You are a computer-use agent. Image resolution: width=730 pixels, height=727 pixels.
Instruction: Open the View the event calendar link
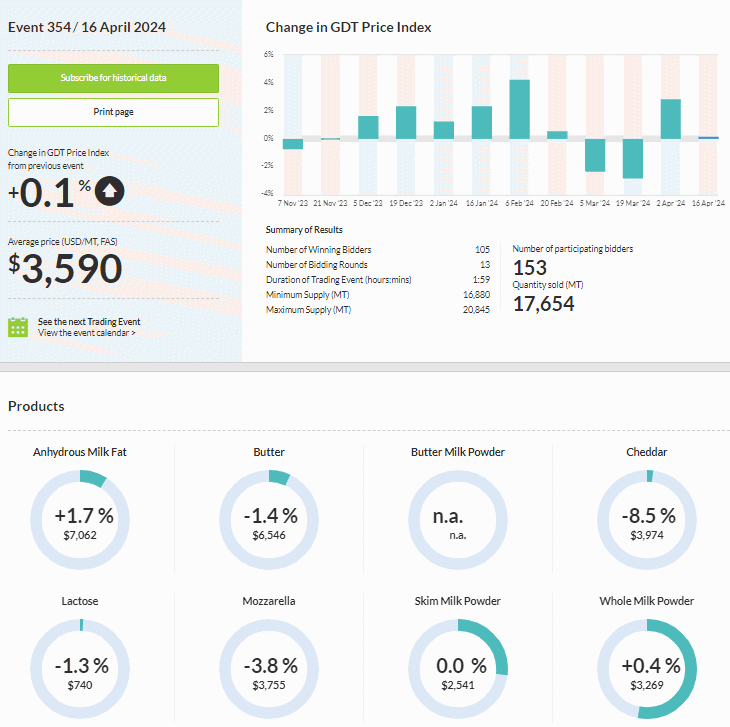click(x=87, y=333)
